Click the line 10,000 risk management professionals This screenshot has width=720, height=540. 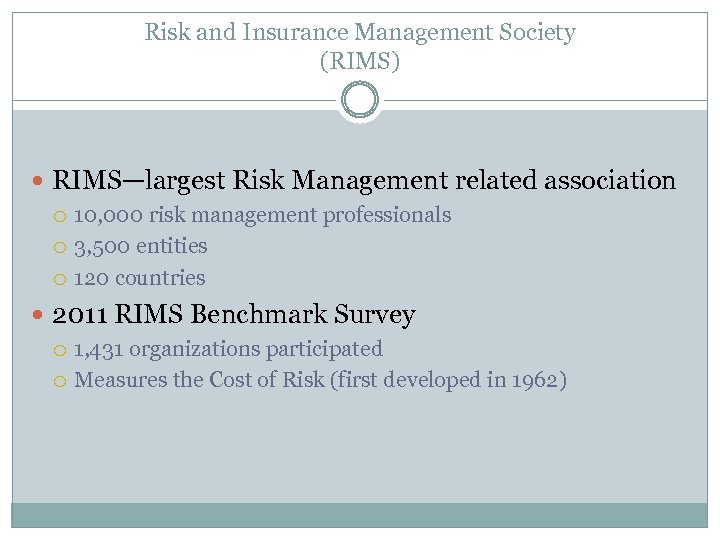(263, 215)
